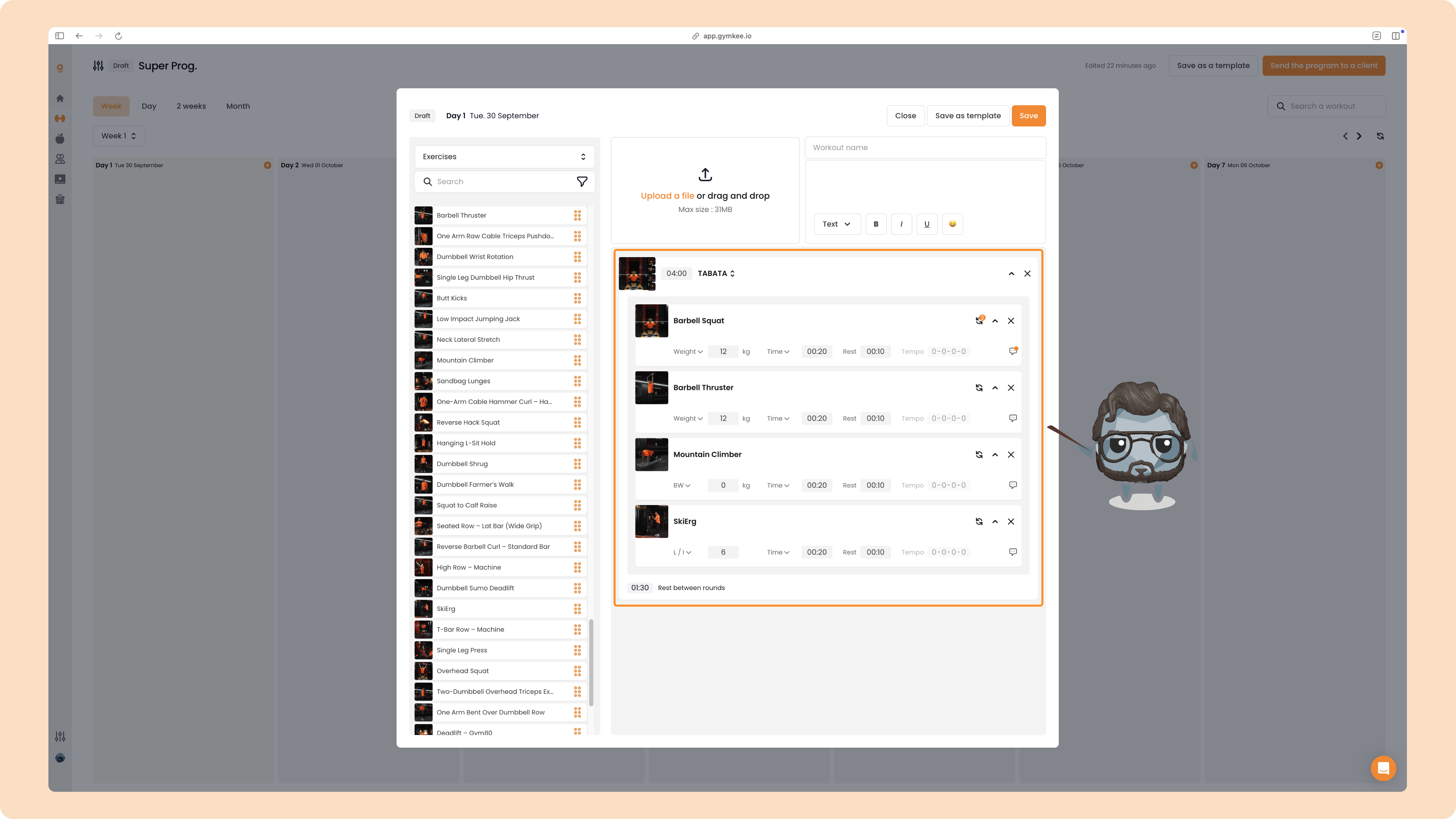
Task: Open Weight dropdown for Barbell Squat
Action: [688, 352]
